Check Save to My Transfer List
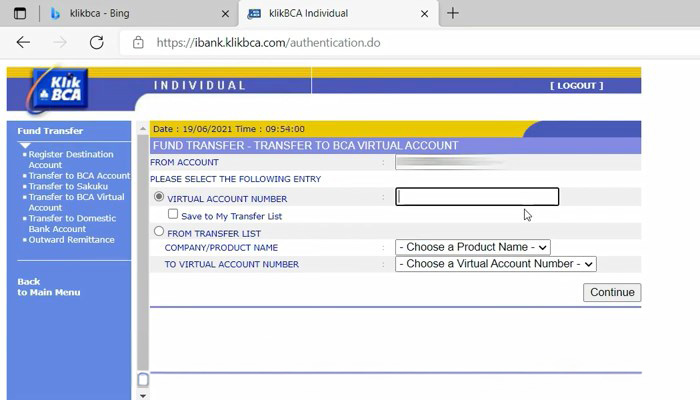The height and width of the screenshot is (400, 700). click(173, 214)
